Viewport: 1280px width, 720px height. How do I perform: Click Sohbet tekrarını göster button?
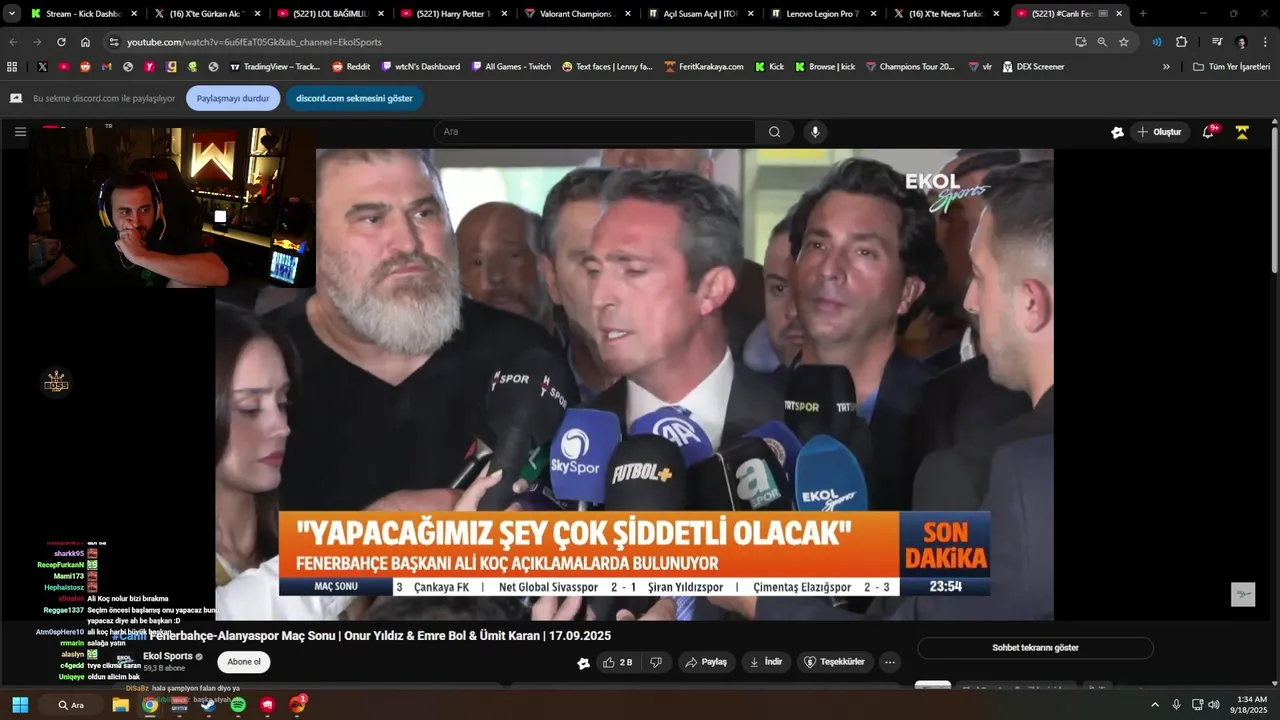1035,648
